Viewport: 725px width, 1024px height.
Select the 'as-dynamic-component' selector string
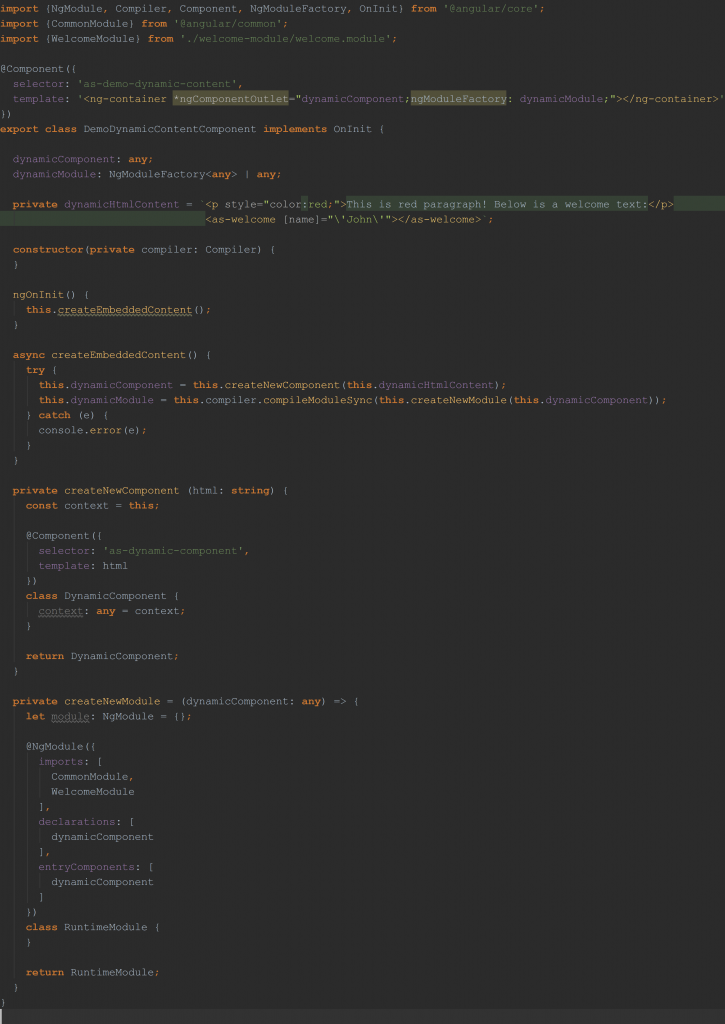pyautogui.click(x=174, y=551)
